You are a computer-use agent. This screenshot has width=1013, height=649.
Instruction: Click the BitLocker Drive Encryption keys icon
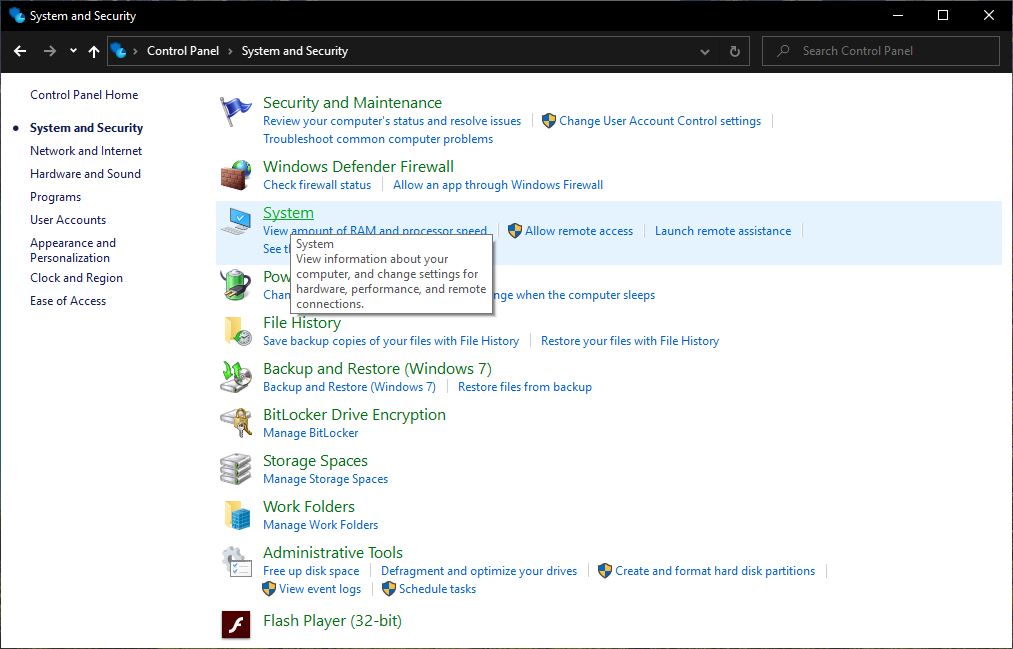click(x=235, y=423)
